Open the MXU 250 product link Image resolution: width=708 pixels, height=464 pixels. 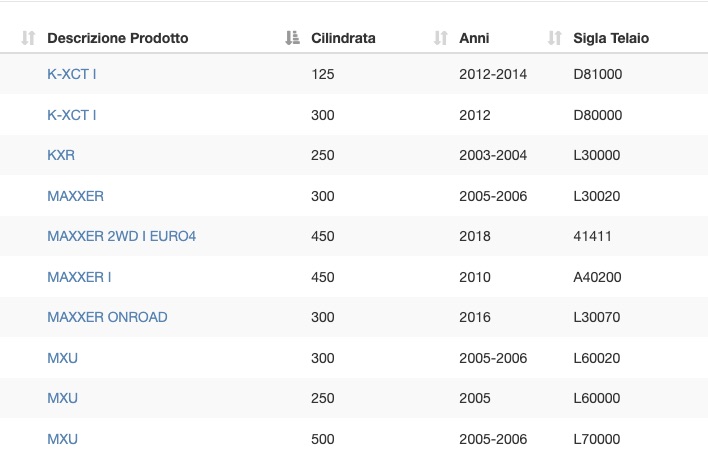62,398
